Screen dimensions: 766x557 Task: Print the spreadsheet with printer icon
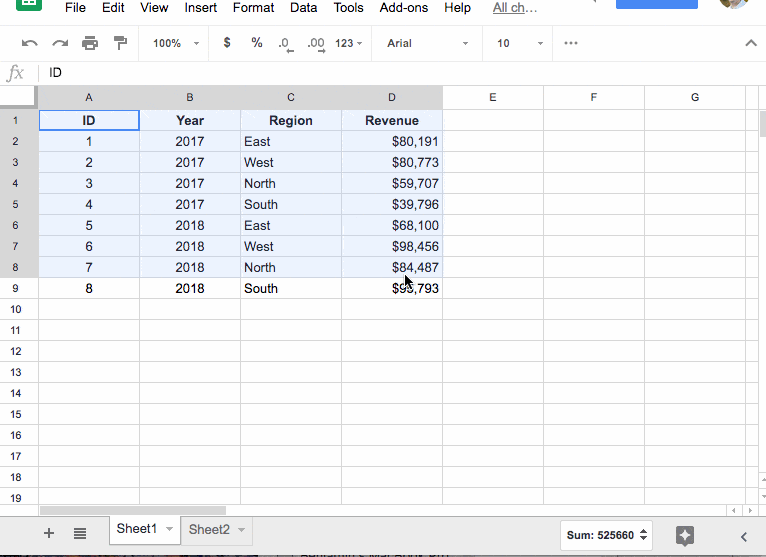click(90, 43)
